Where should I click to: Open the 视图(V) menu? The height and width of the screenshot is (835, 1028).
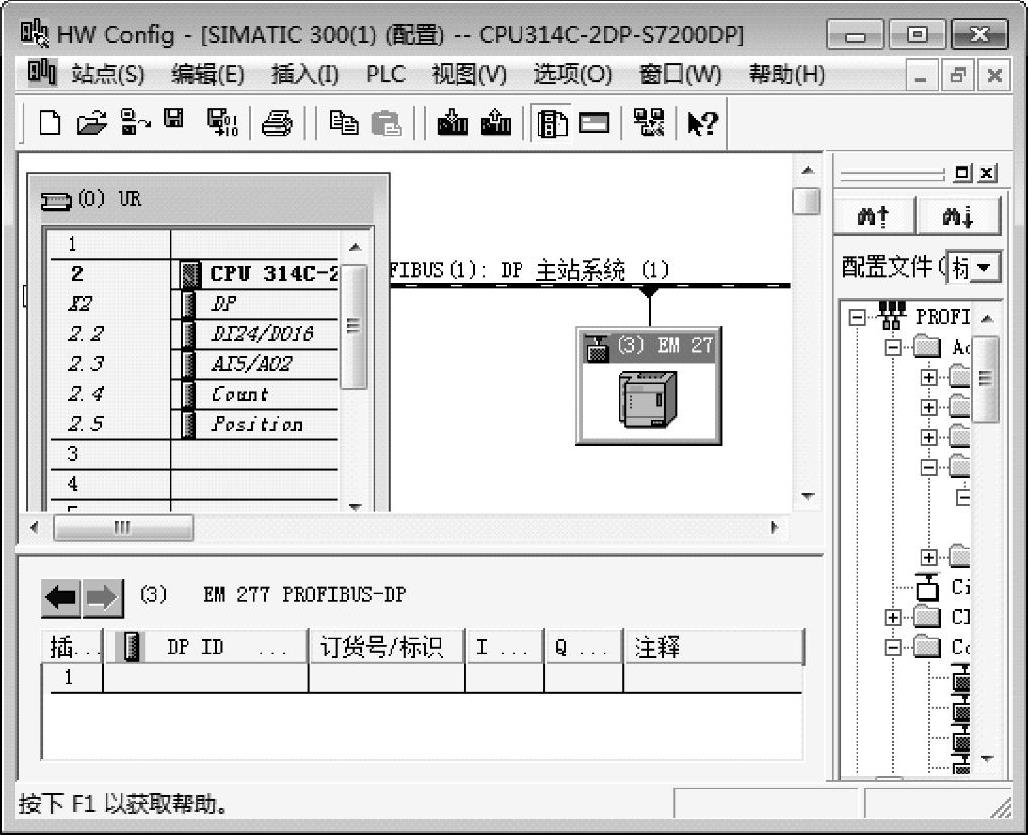[469, 74]
